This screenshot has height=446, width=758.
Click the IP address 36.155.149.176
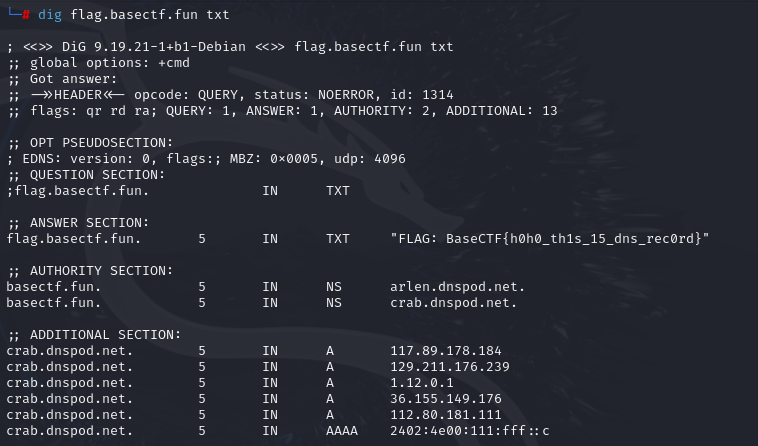click(x=445, y=399)
